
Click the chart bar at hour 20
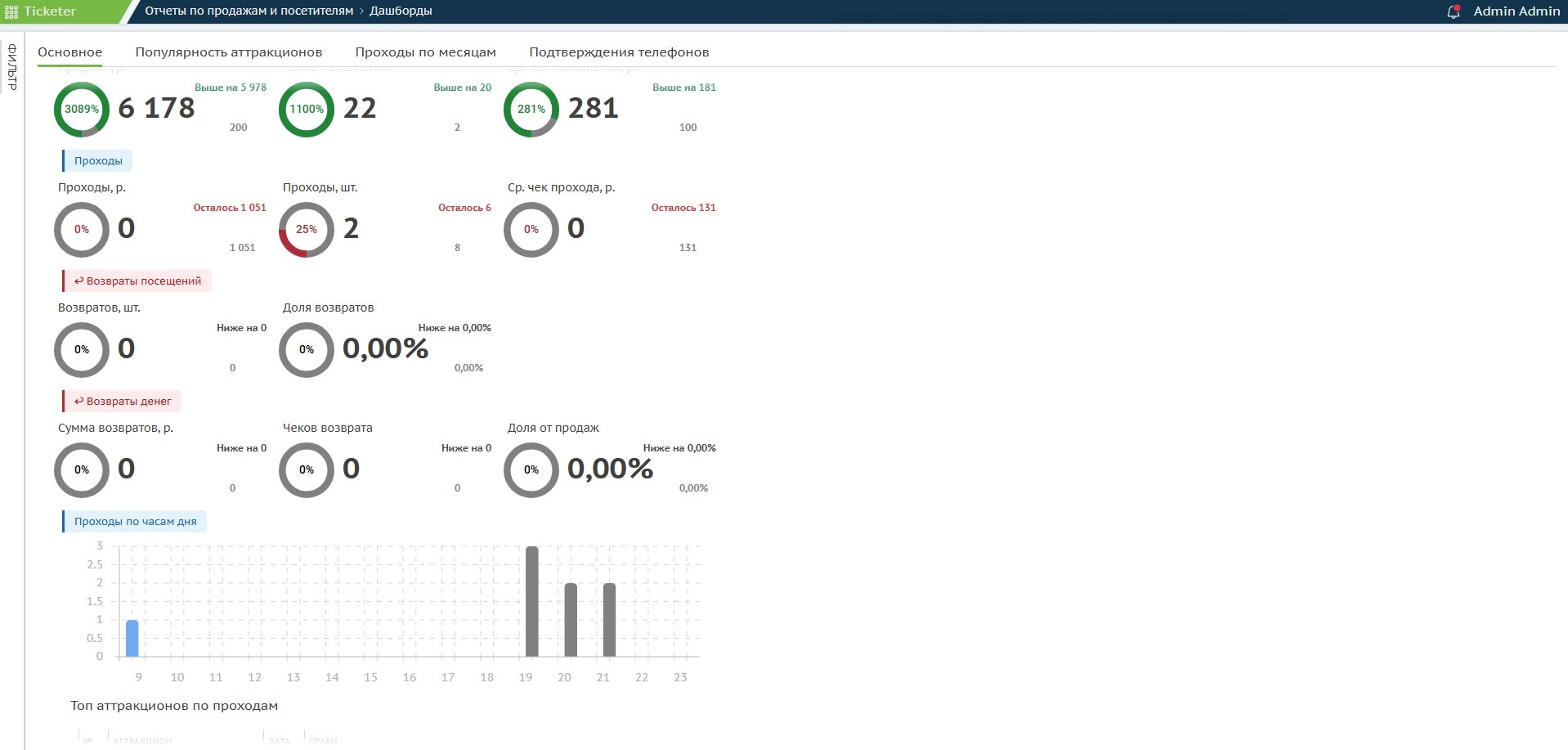pos(571,620)
